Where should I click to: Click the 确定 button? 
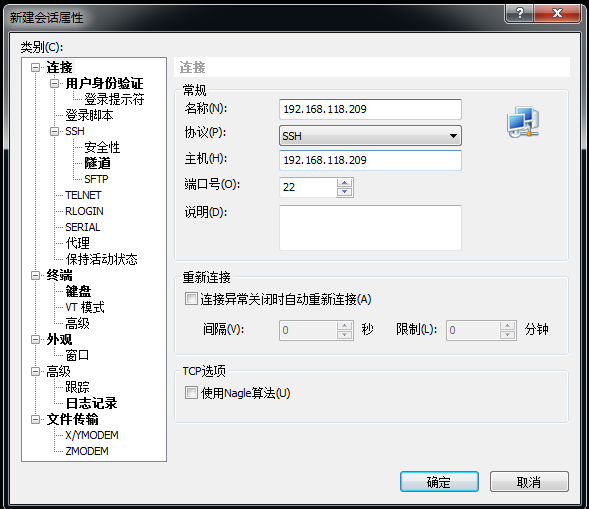439,482
